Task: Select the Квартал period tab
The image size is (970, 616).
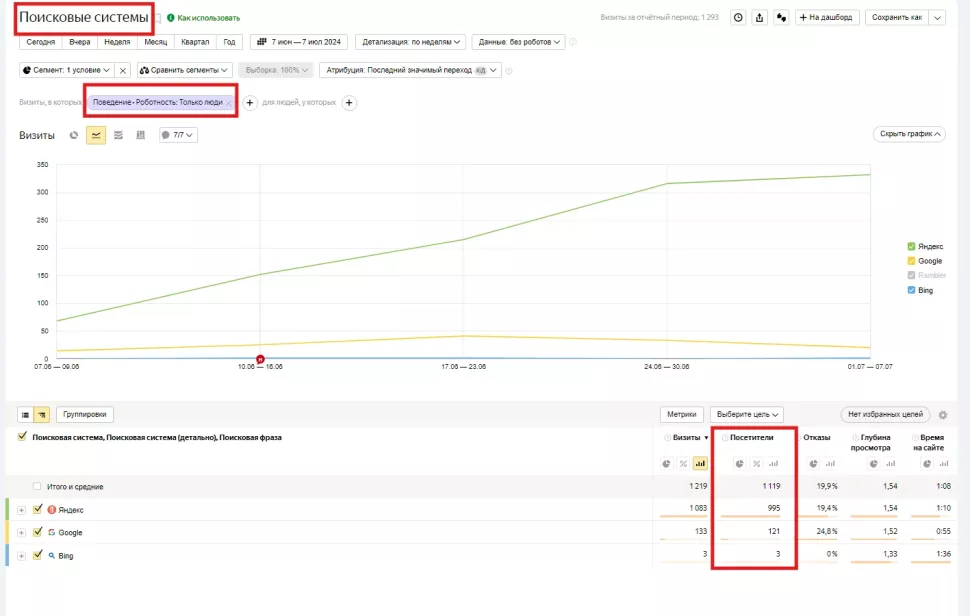Action: (195, 42)
